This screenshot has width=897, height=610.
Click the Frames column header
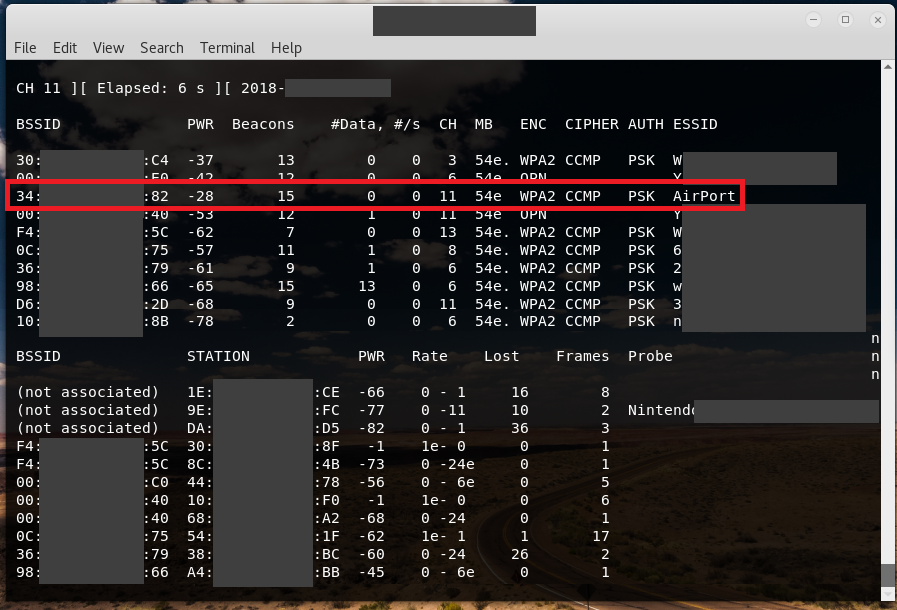pyautogui.click(x=582, y=357)
